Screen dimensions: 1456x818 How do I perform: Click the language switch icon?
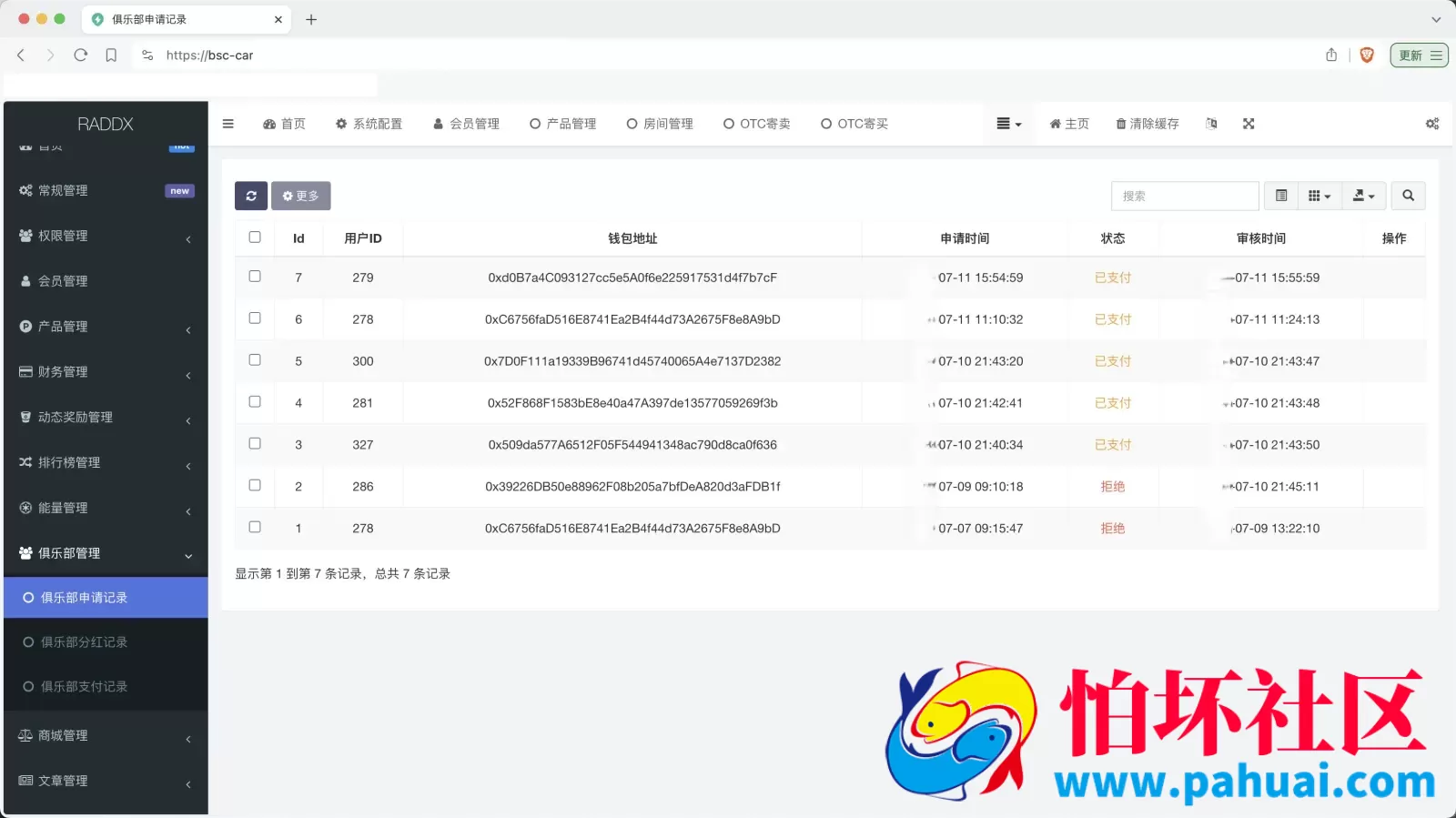tap(1211, 124)
